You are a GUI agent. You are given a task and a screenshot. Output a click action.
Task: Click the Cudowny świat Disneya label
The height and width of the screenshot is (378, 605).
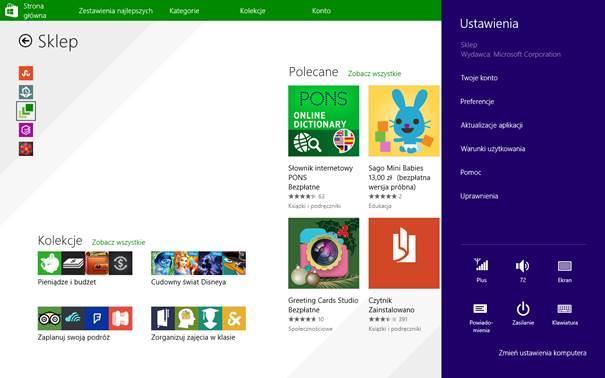pos(188,282)
